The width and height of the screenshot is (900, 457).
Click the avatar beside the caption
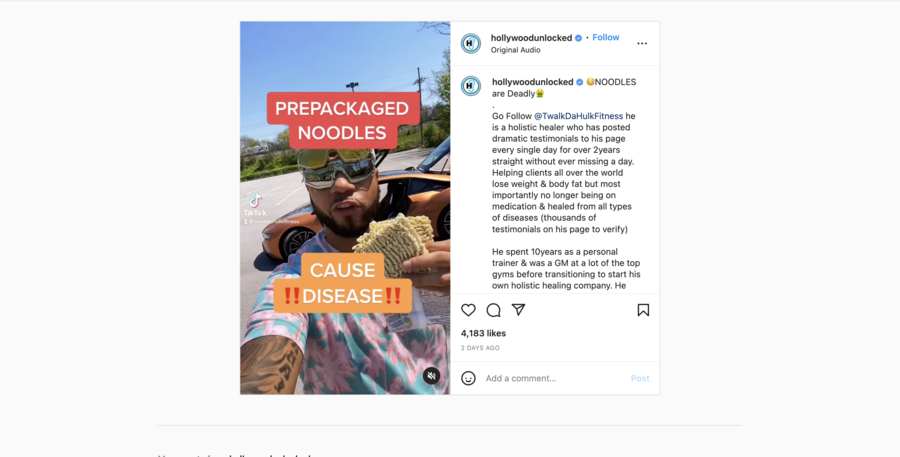click(x=471, y=86)
